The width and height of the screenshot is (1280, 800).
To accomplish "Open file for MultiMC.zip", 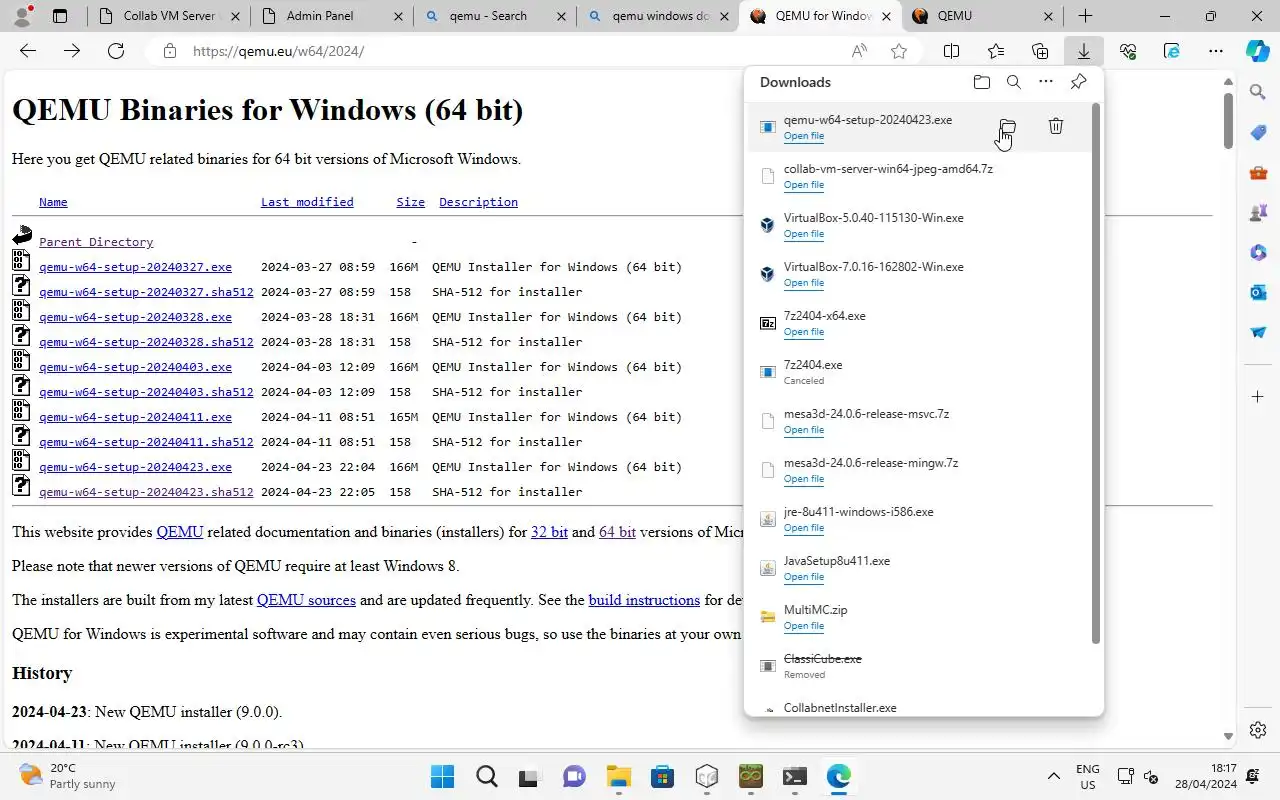I will click(x=804, y=626).
